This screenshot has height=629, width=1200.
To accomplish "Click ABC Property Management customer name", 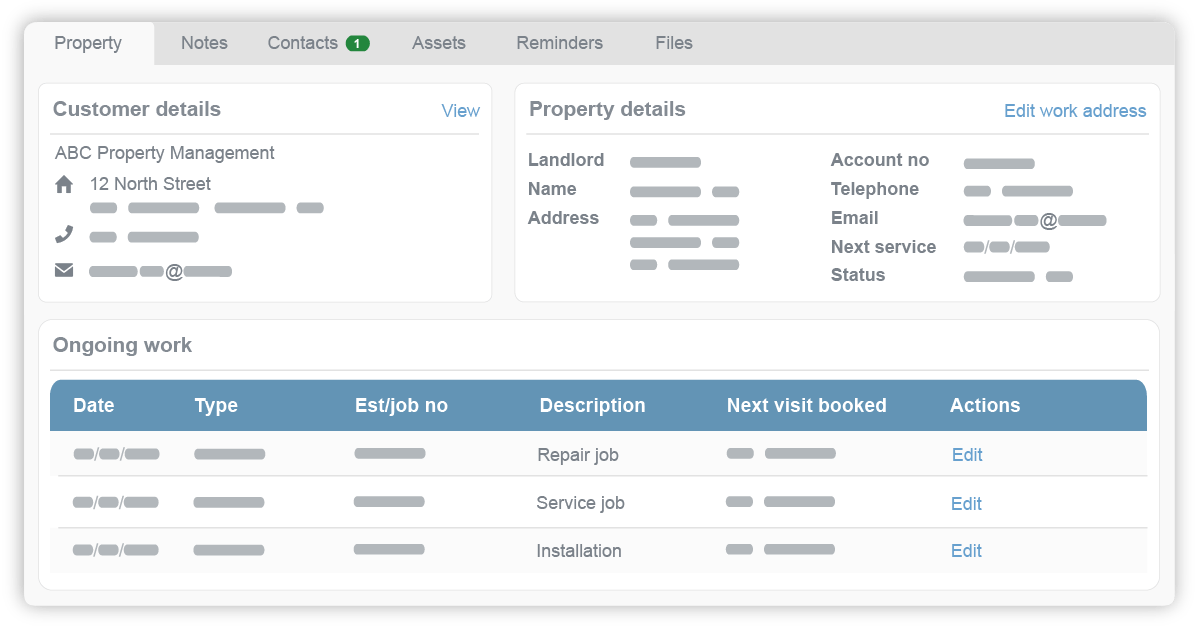I will click(165, 153).
